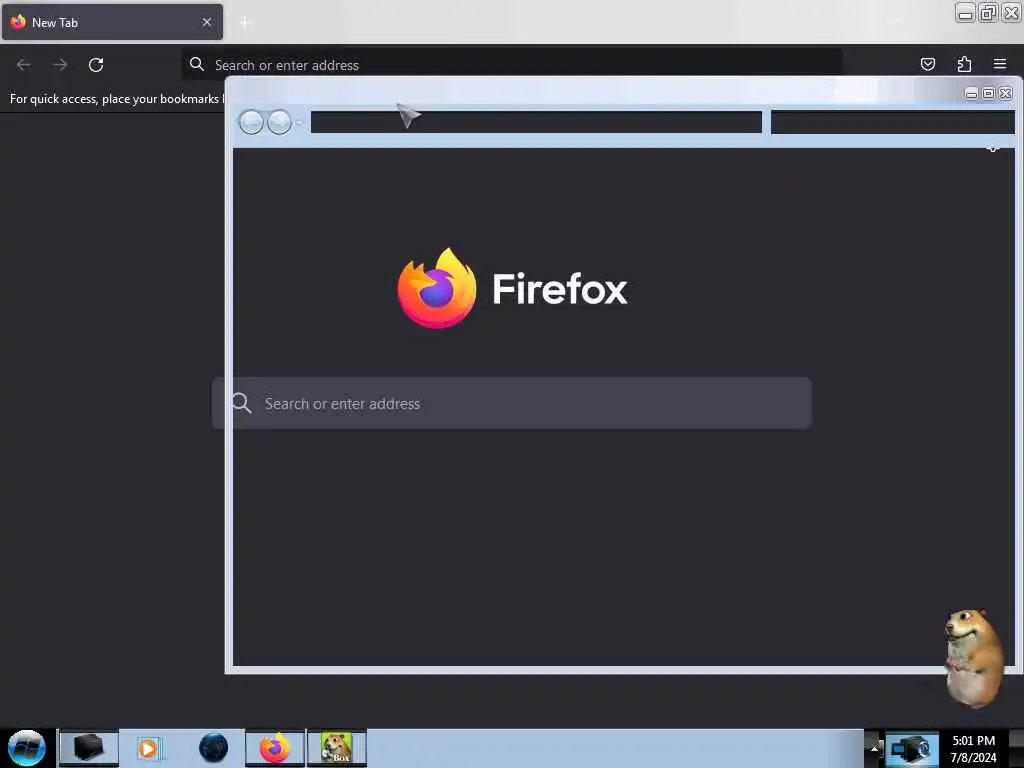Click the camera tray icon
The image size is (1024, 768).
tap(912, 749)
